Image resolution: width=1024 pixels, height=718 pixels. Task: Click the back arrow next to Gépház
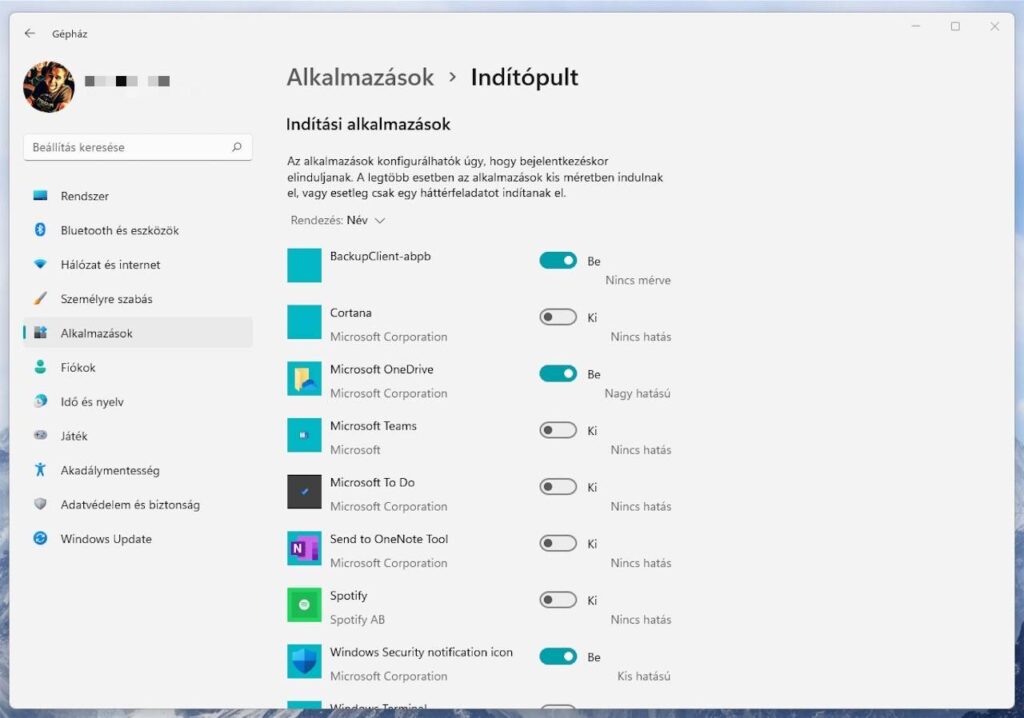(x=29, y=33)
